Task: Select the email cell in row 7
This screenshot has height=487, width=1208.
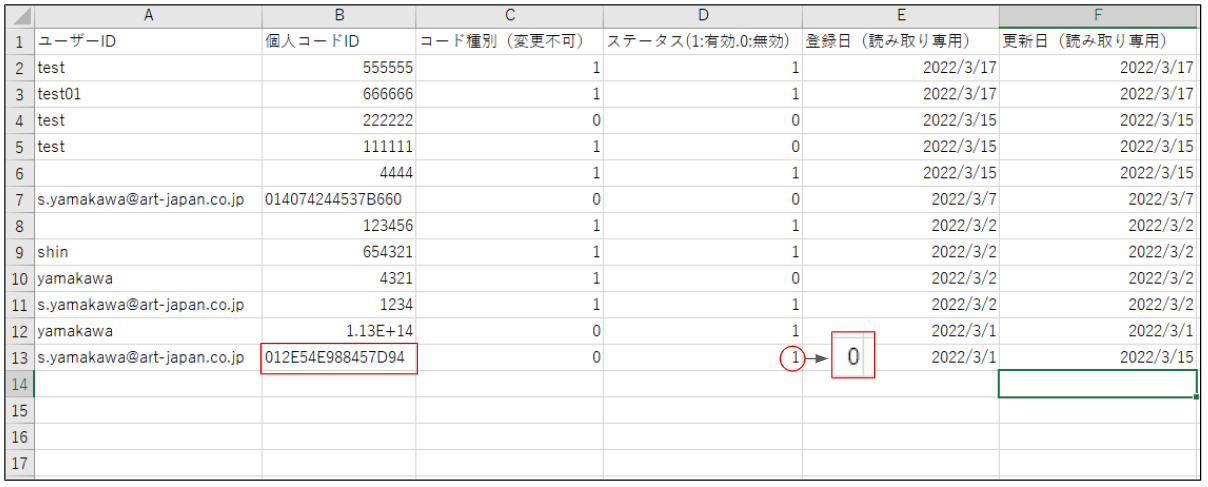Action: point(148,199)
